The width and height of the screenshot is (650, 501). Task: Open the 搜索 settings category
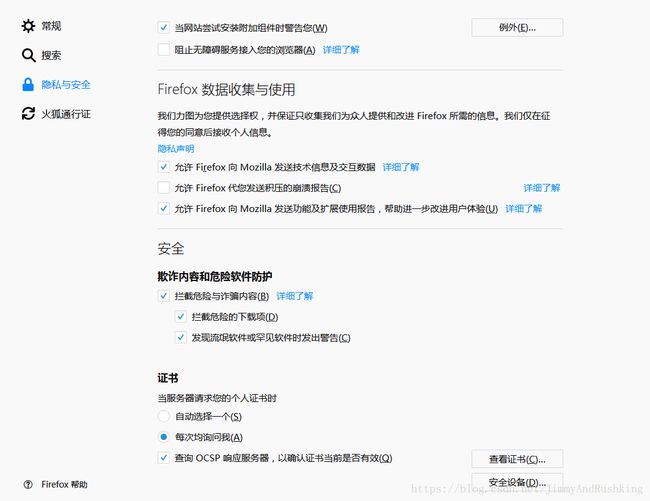pyautogui.click(x=51, y=55)
